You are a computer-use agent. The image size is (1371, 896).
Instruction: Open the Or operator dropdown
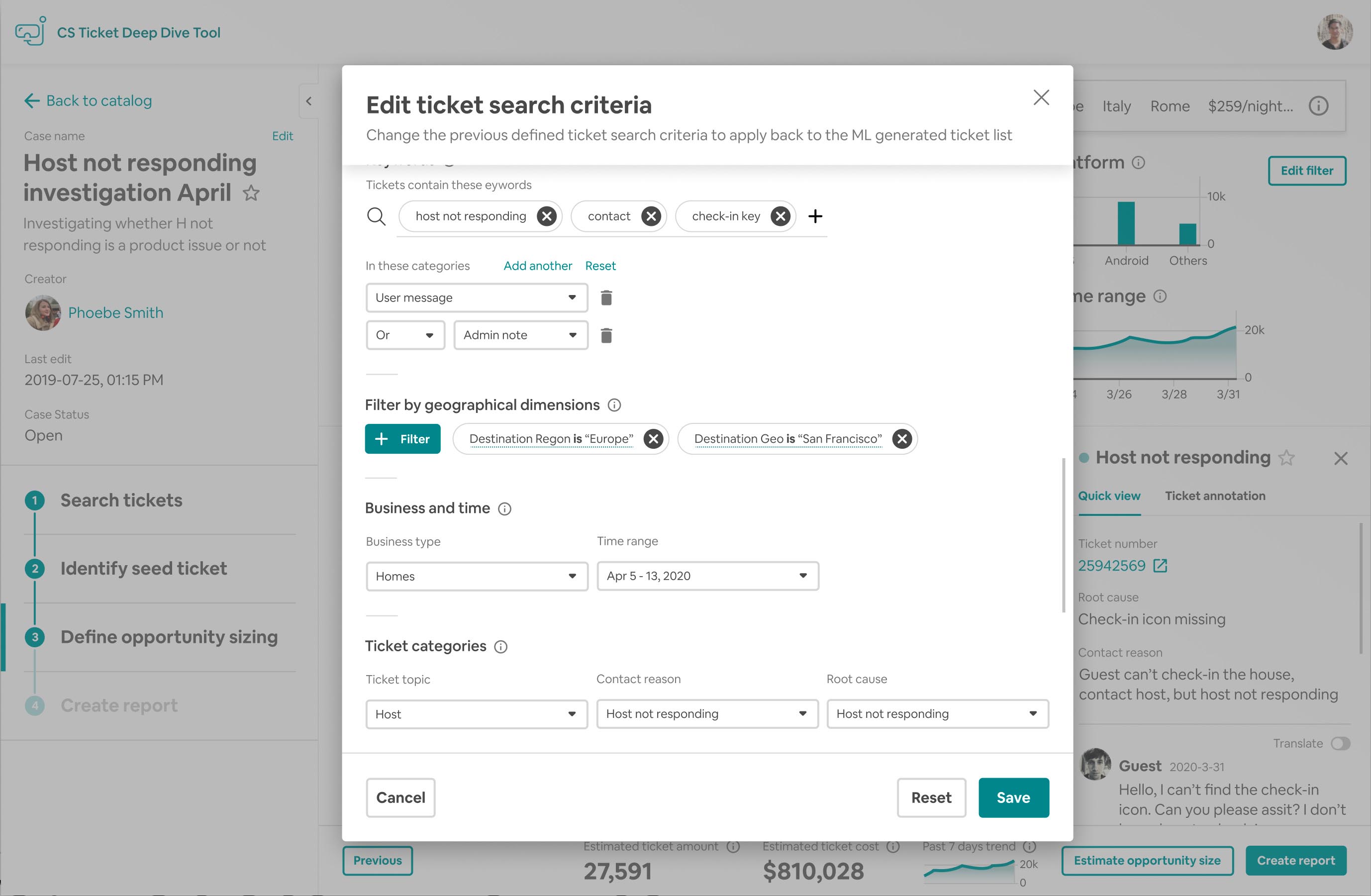405,335
